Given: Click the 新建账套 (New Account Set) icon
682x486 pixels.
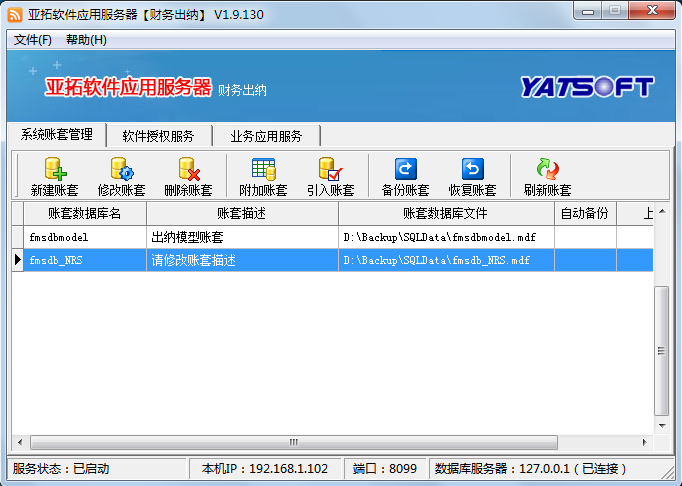Looking at the screenshot, I should [x=54, y=170].
